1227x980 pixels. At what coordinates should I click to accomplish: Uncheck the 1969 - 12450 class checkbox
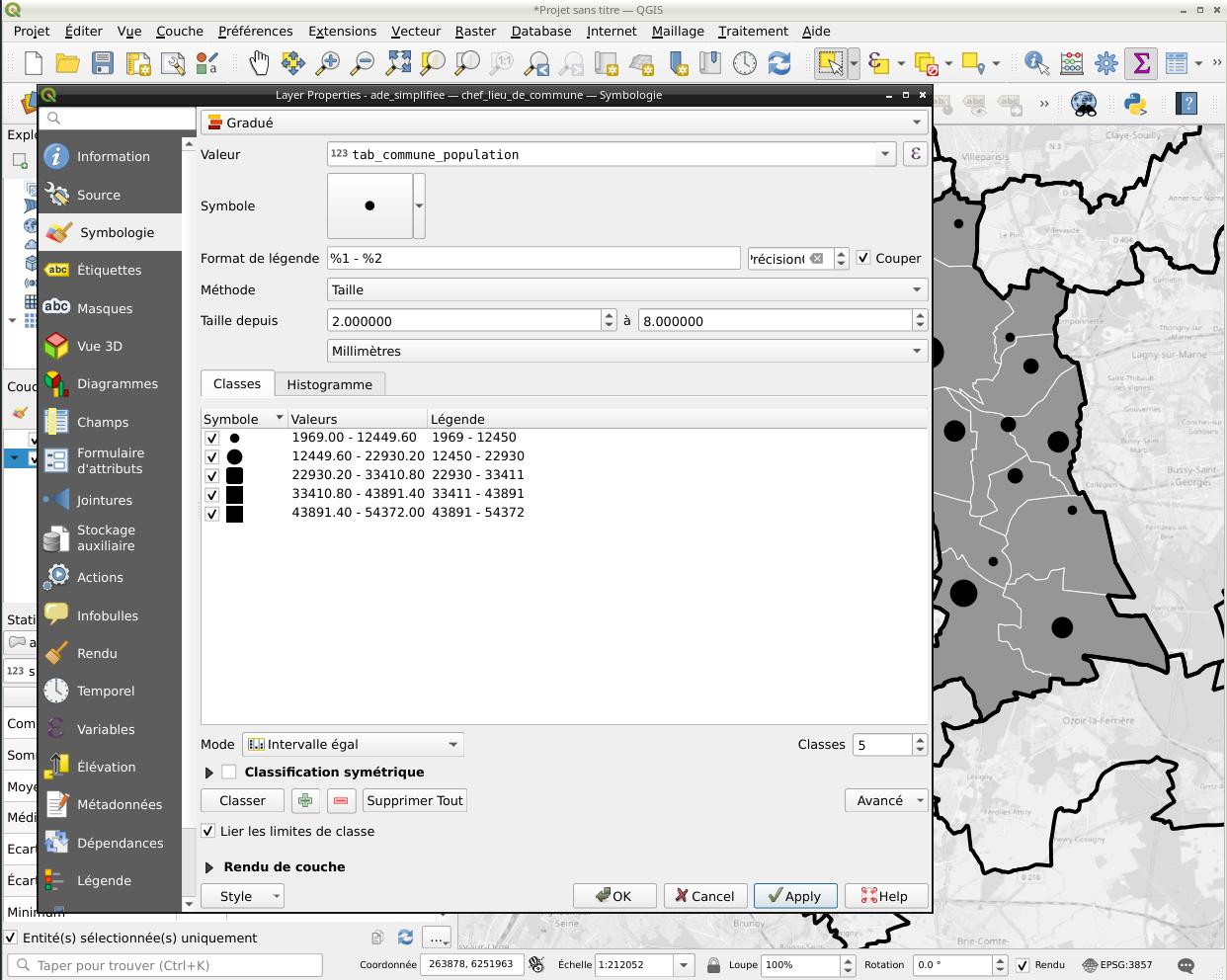coord(211,438)
